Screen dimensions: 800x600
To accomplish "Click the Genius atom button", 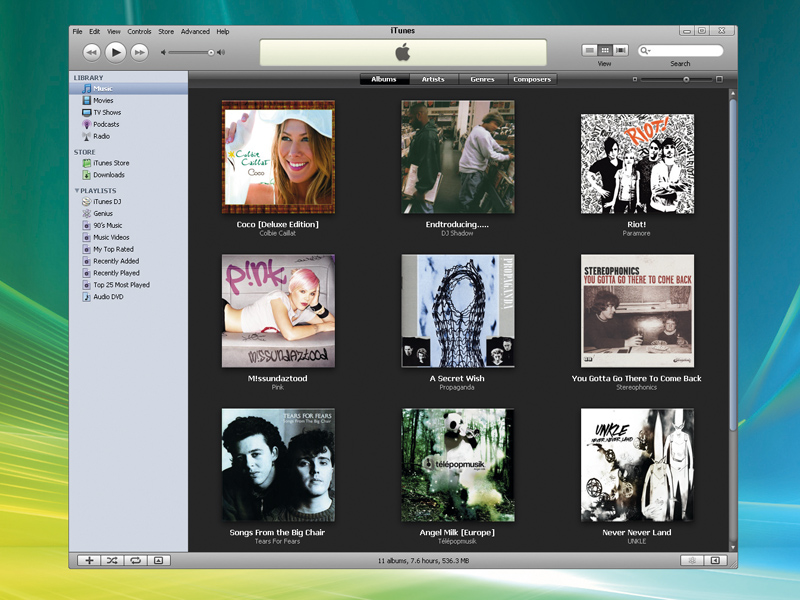I will point(692,561).
